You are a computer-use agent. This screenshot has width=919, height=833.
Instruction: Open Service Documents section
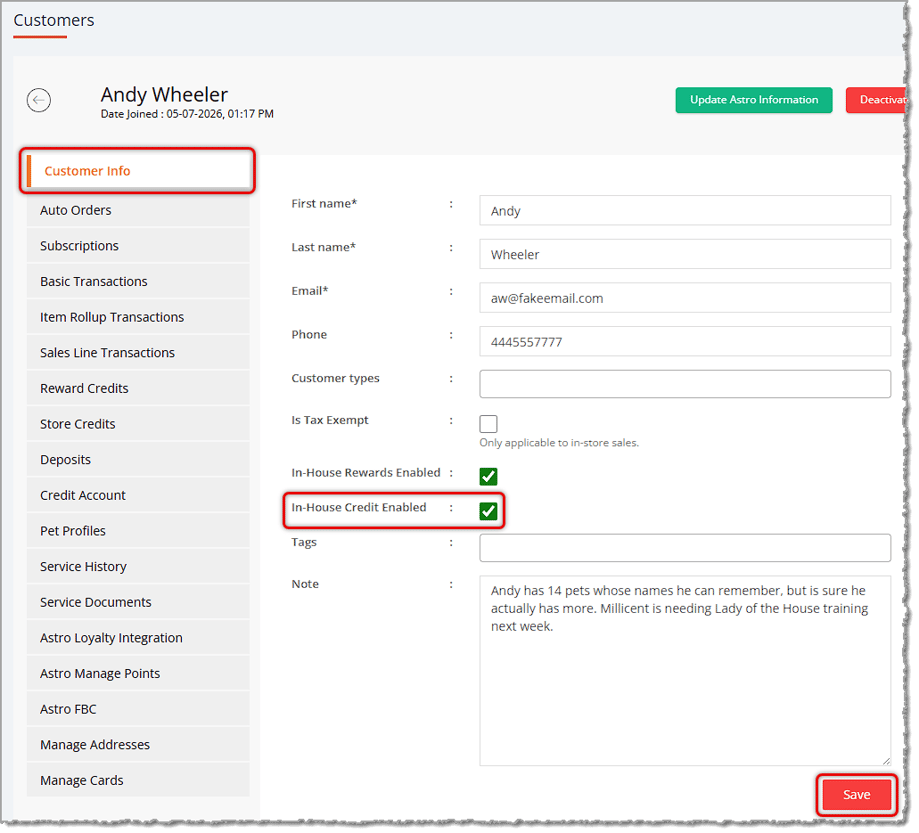[138, 603]
